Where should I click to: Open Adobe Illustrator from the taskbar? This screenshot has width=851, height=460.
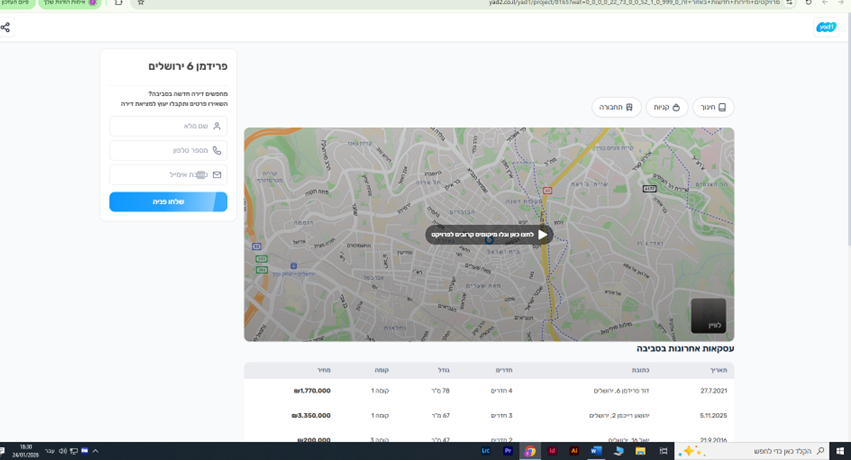click(x=574, y=451)
